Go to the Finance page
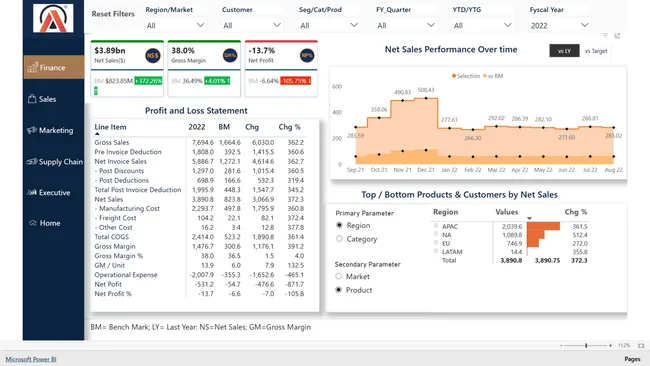The width and height of the screenshot is (650, 366). click(x=53, y=68)
